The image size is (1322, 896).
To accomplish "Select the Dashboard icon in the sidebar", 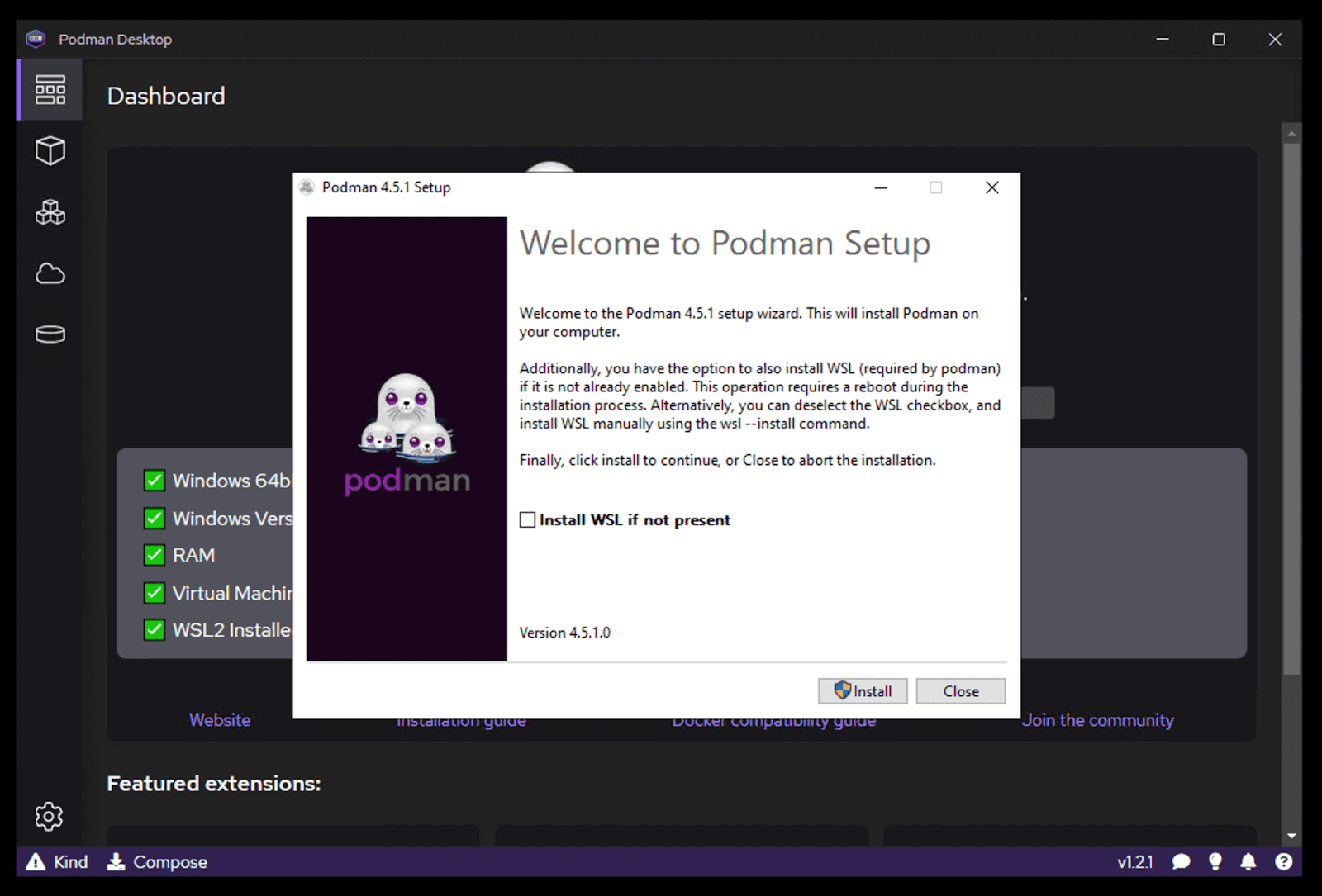I will pyautogui.click(x=50, y=89).
